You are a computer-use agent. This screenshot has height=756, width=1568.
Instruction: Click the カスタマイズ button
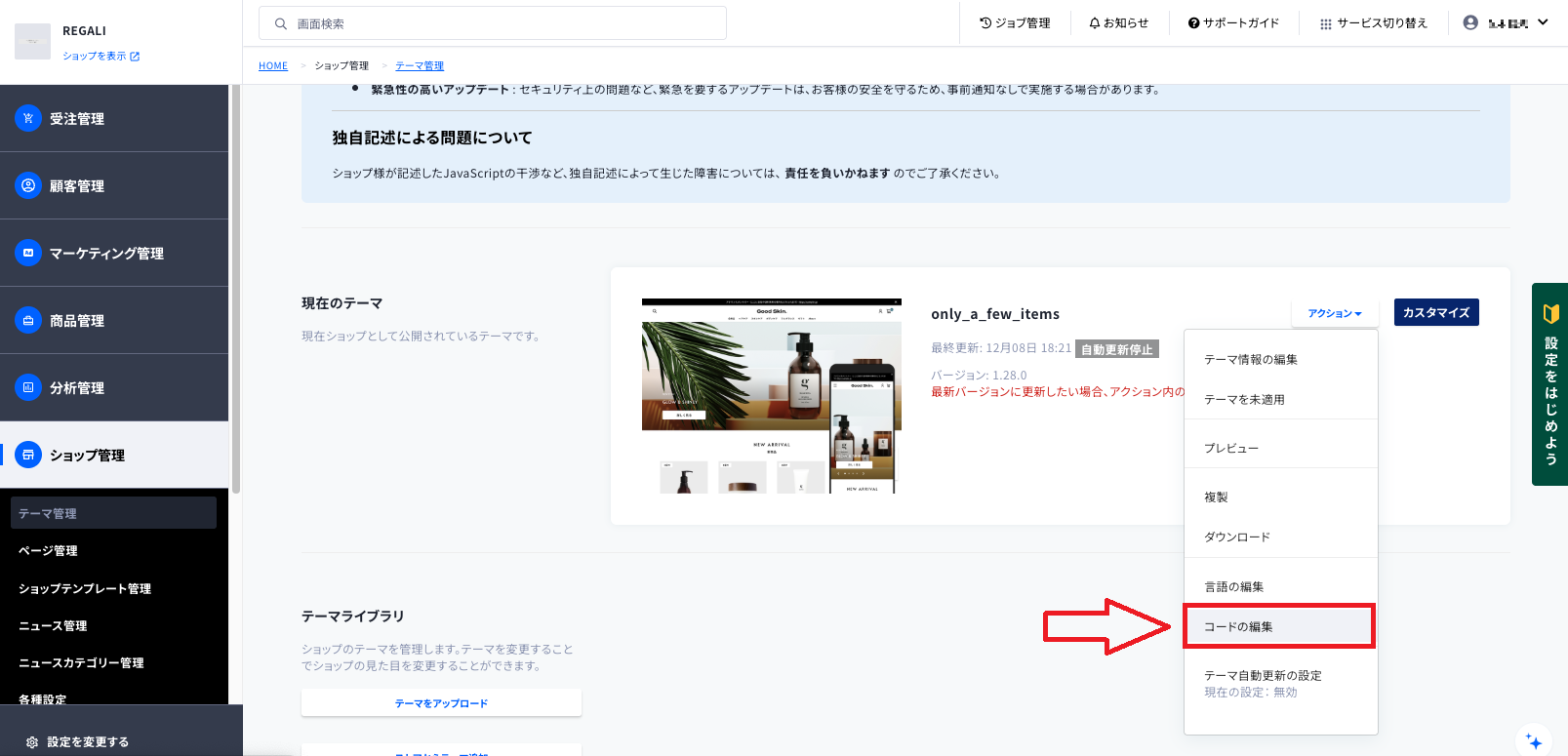1436,312
